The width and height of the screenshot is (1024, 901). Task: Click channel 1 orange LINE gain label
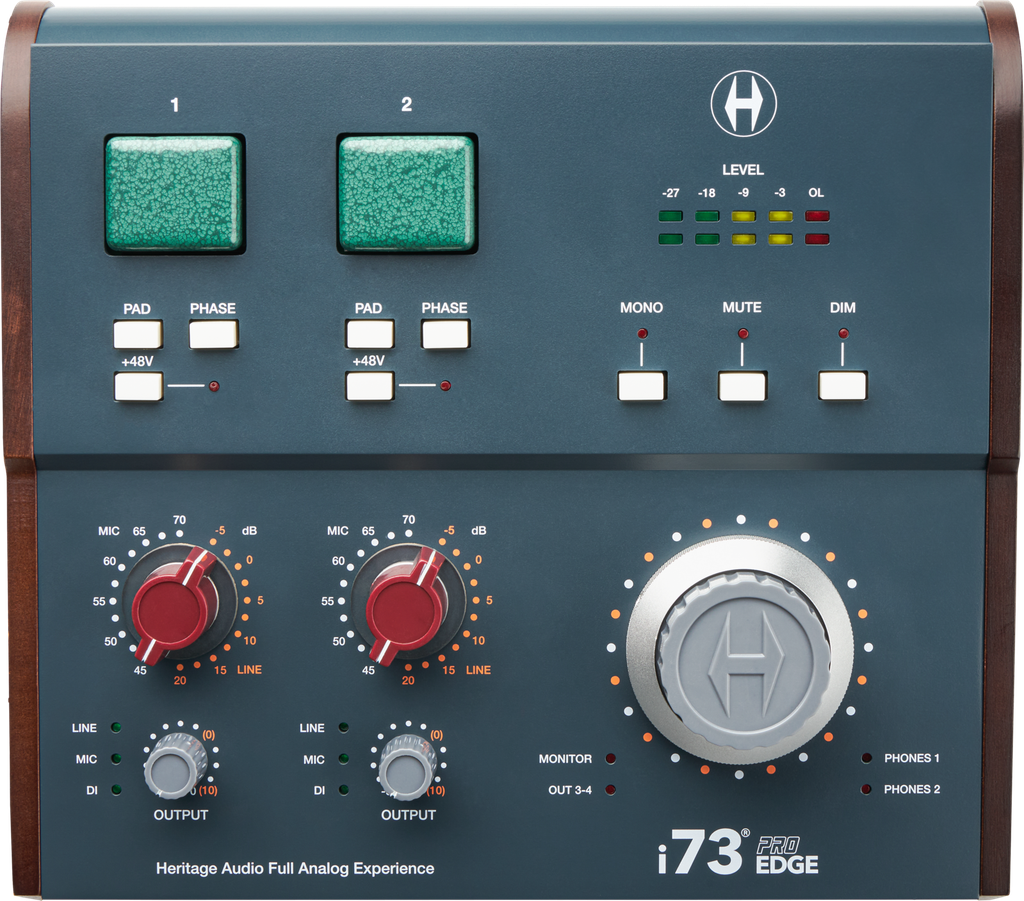coord(249,670)
